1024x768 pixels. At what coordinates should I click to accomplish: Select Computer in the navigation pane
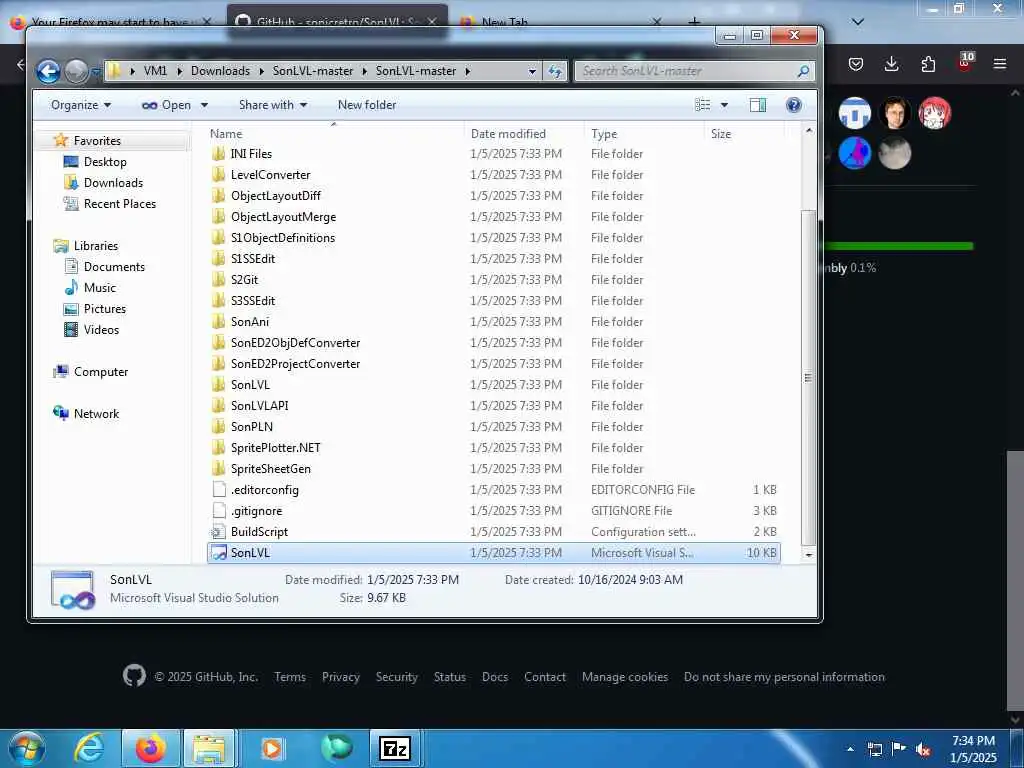click(x=101, y=372)
